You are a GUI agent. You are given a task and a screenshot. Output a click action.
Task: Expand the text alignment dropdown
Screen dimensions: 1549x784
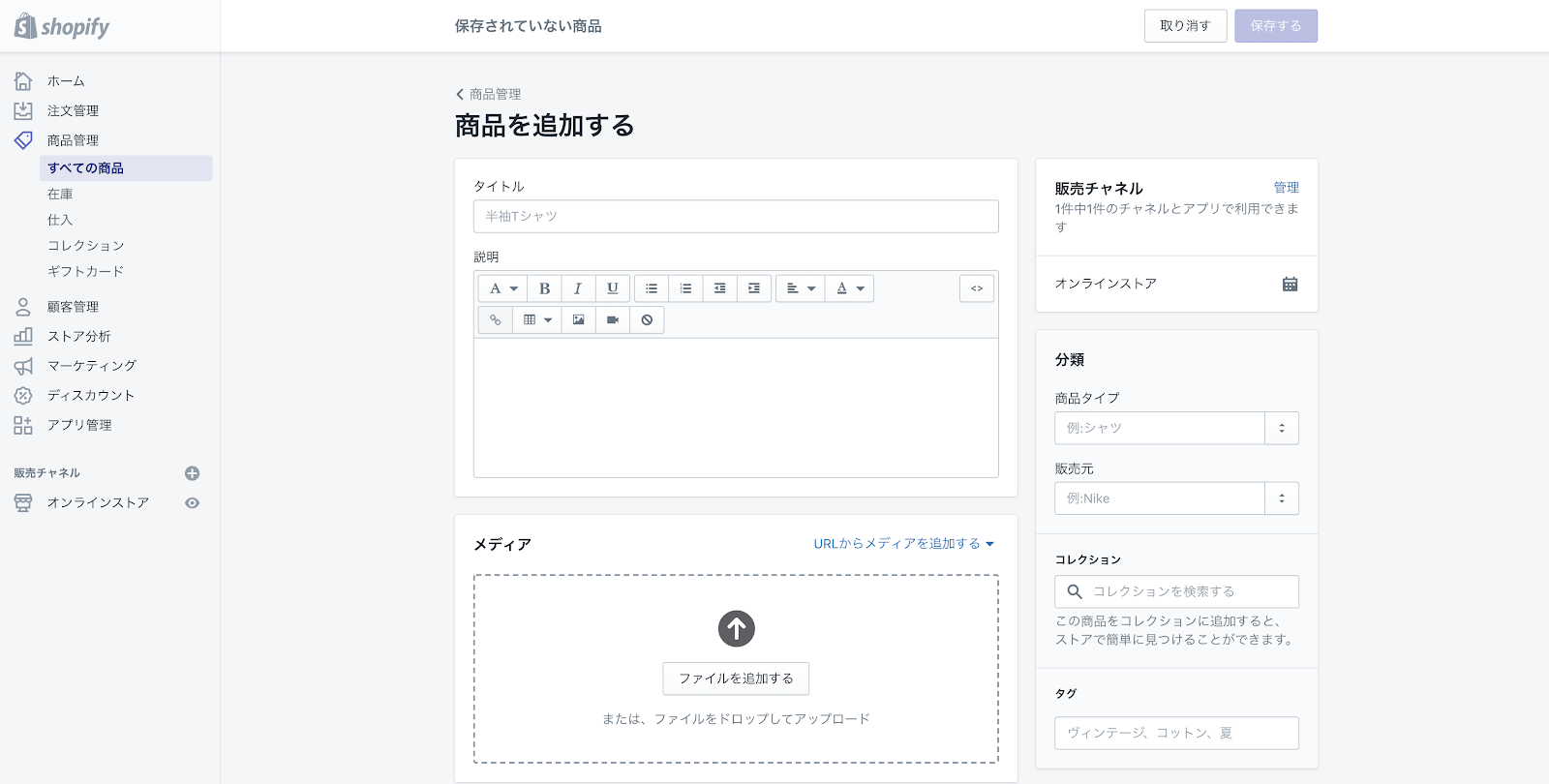coord(800,288)
